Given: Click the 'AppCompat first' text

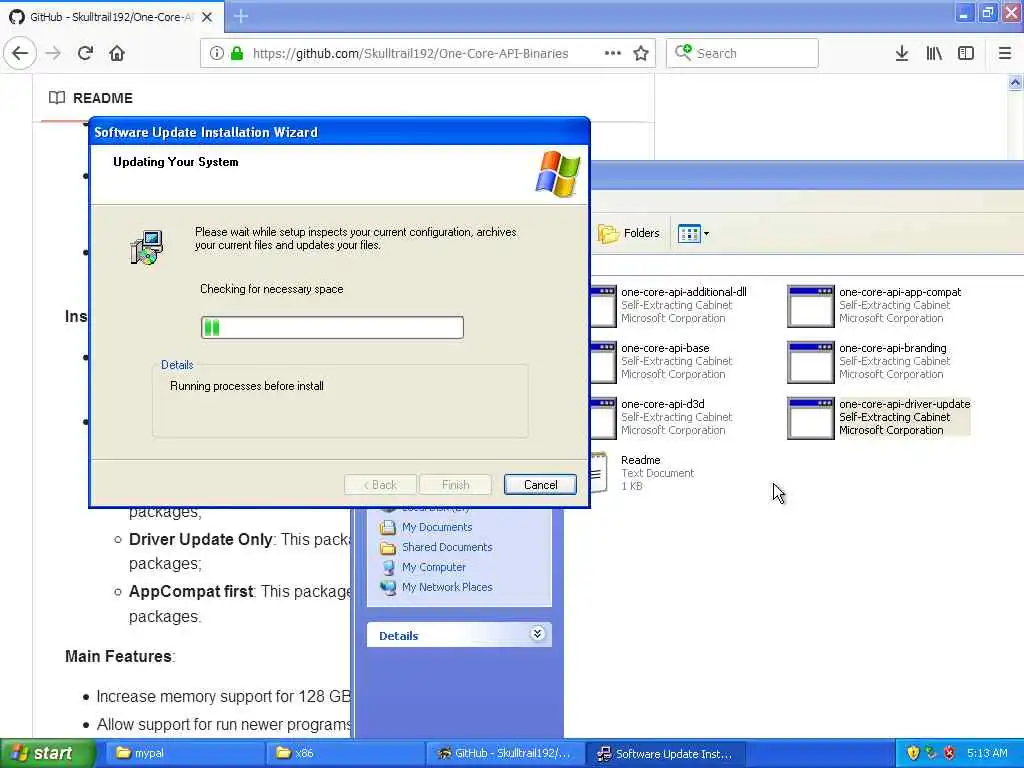Looking at the screenshot, I should 191,591.
